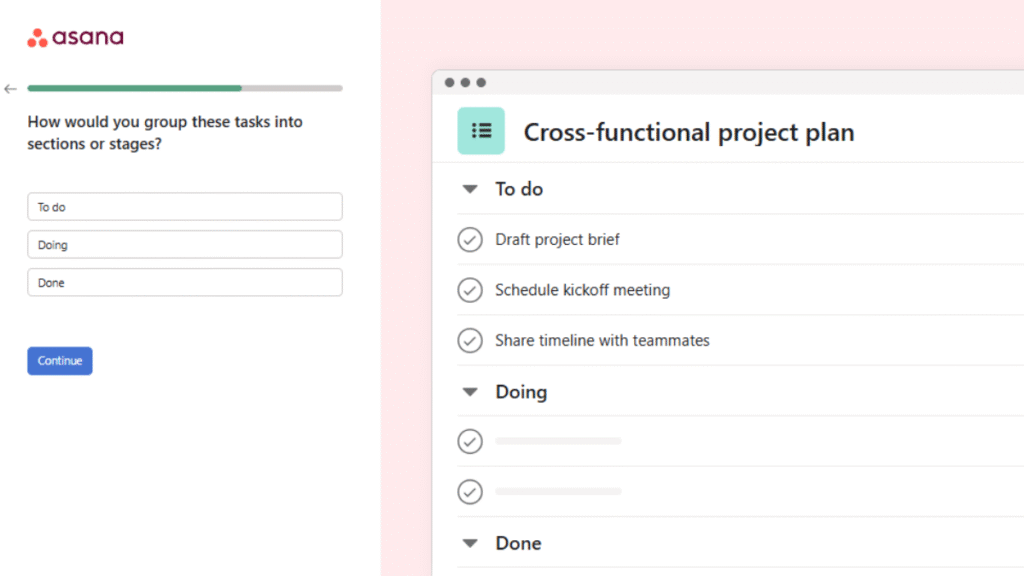Click the checkmark icon next to Draft project brief
This screenshot has width=1024, height=576.
(470, 239)
